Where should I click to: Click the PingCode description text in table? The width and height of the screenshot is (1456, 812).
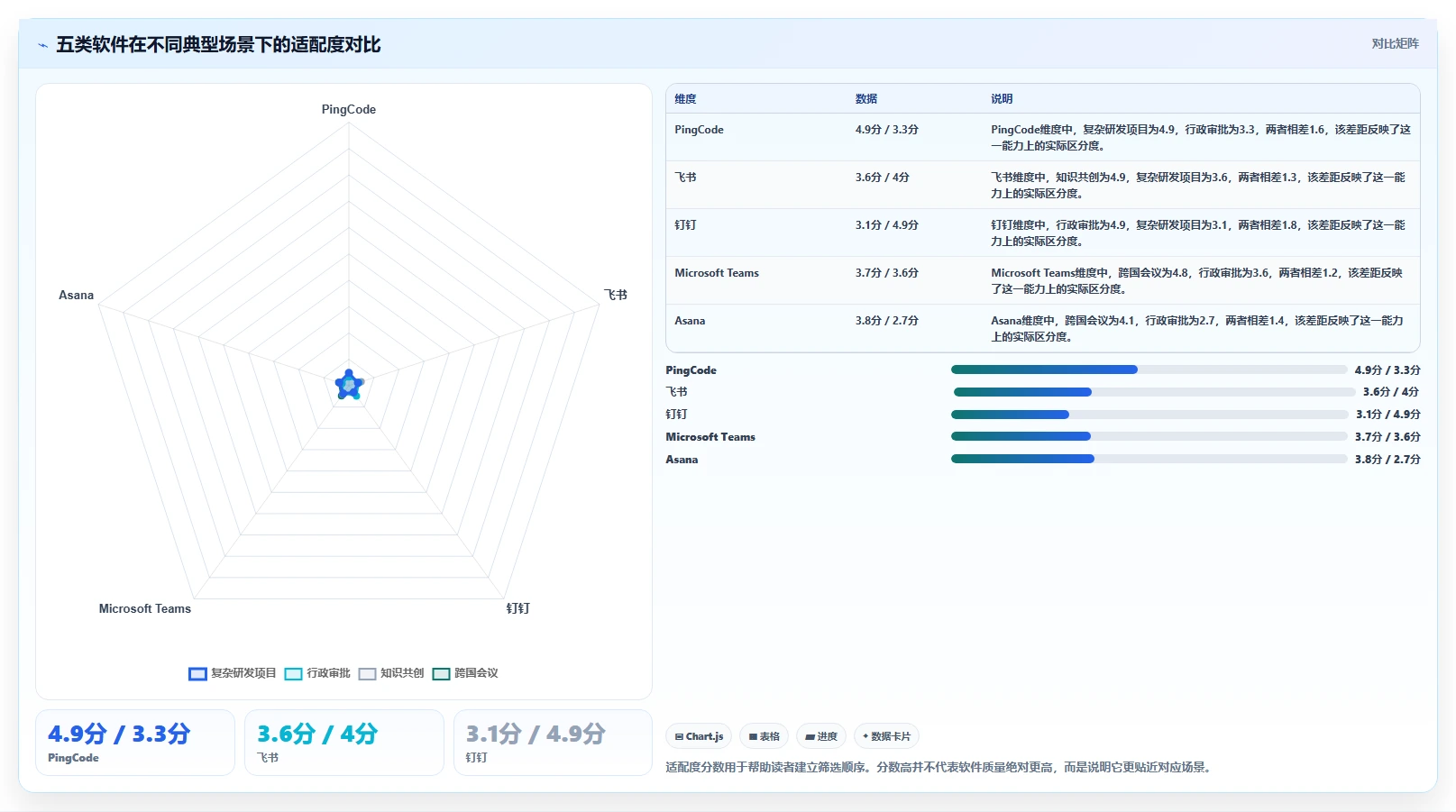(1201, 138)
